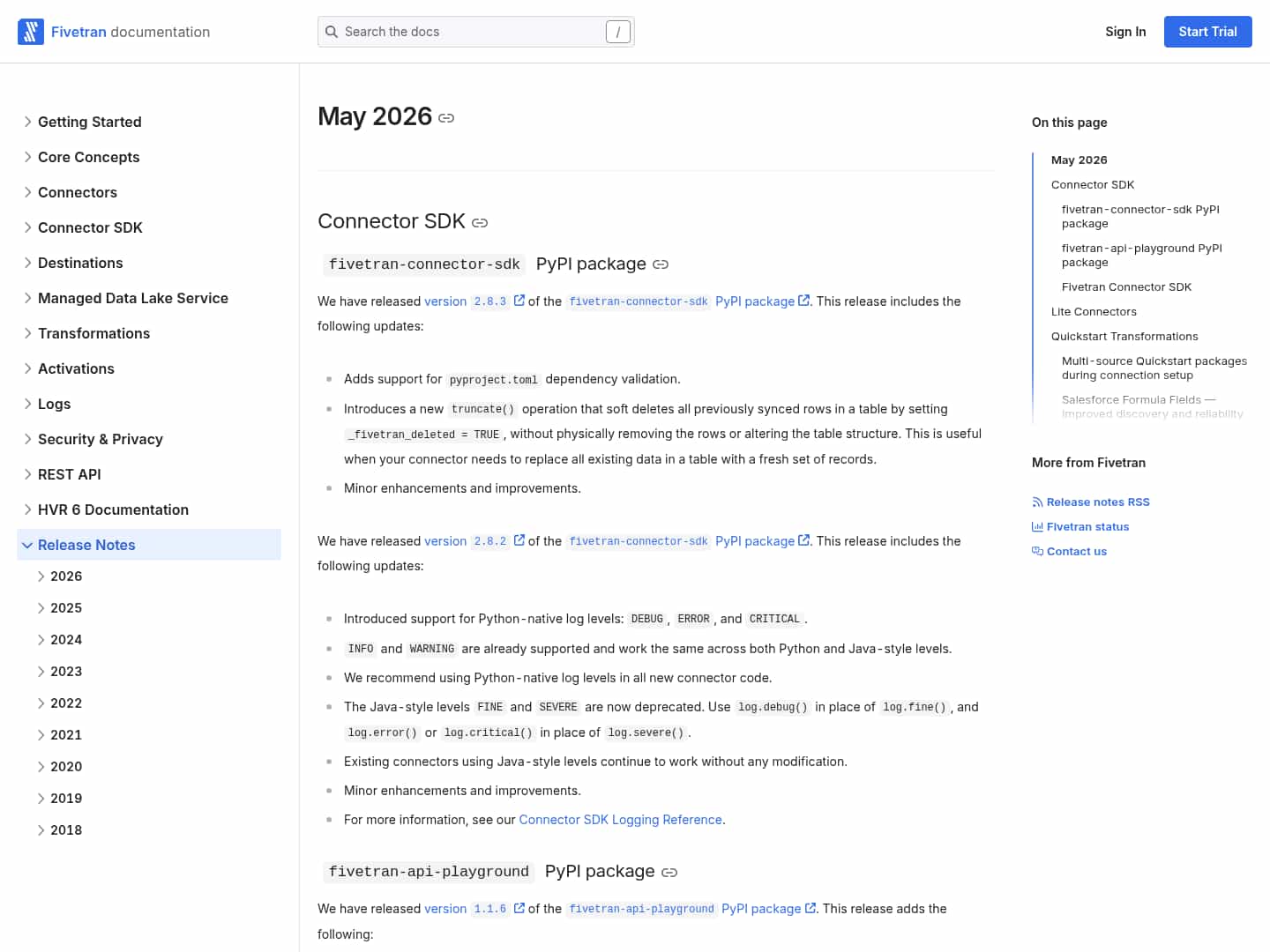The height and width of the screenshot is (952, 1270).
Task: Expand the Transformations section
Action: pos(28,333)
